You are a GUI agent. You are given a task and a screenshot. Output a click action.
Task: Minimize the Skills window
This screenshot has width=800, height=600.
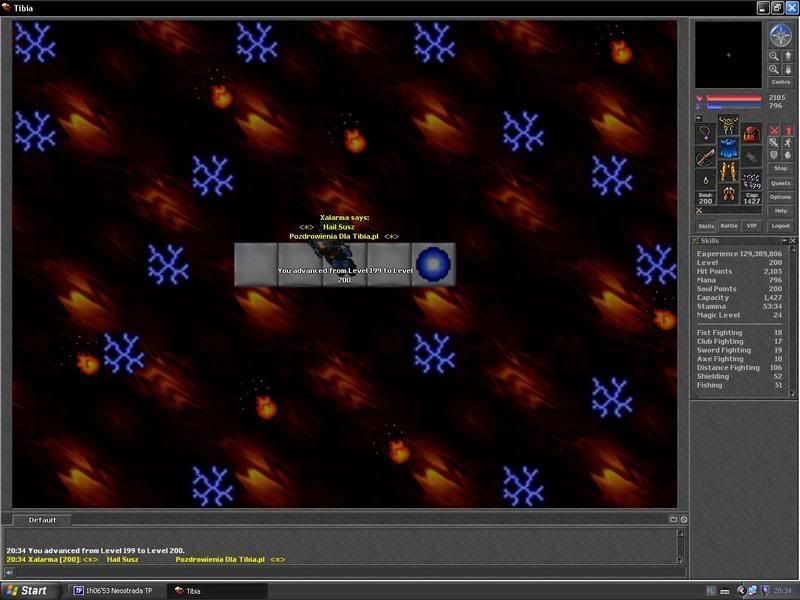click(785, 240)
